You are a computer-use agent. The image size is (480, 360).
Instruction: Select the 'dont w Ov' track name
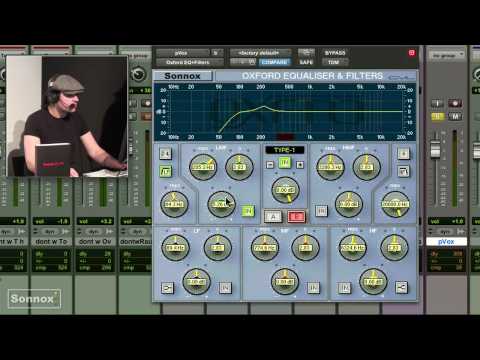point(95,241)
